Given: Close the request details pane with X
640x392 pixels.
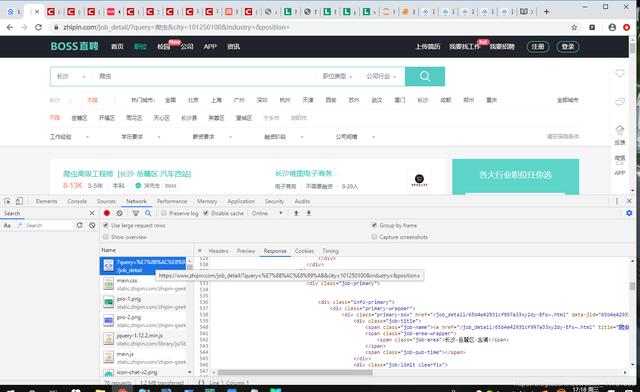Looking at the screenshot, I should [x=200, y=251].
